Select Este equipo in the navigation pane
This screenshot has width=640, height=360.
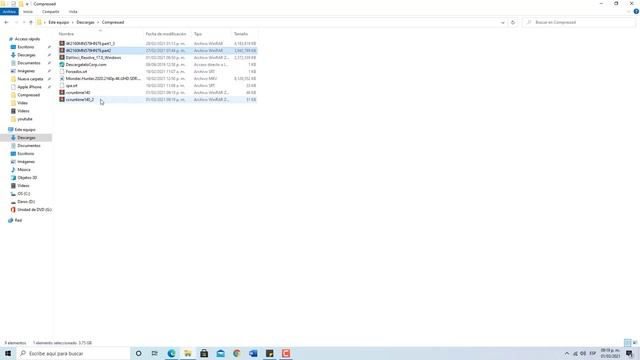(24, 130)
